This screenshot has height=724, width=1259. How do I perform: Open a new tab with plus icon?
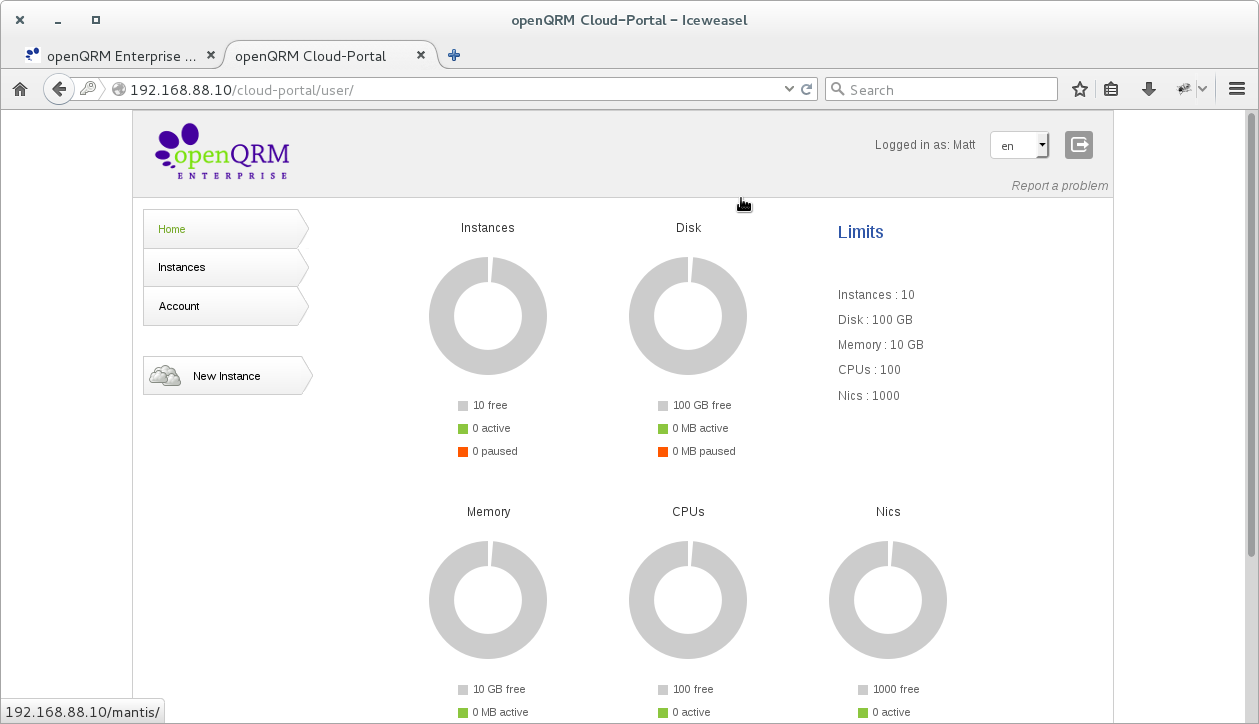pyautogui.click(x=454, y=55)
